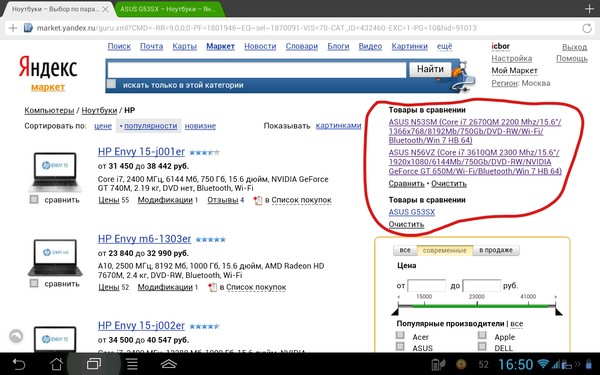Reload the page with the refresh icon
This screenshot has width=600, height=375.
[x=587, y=28]
